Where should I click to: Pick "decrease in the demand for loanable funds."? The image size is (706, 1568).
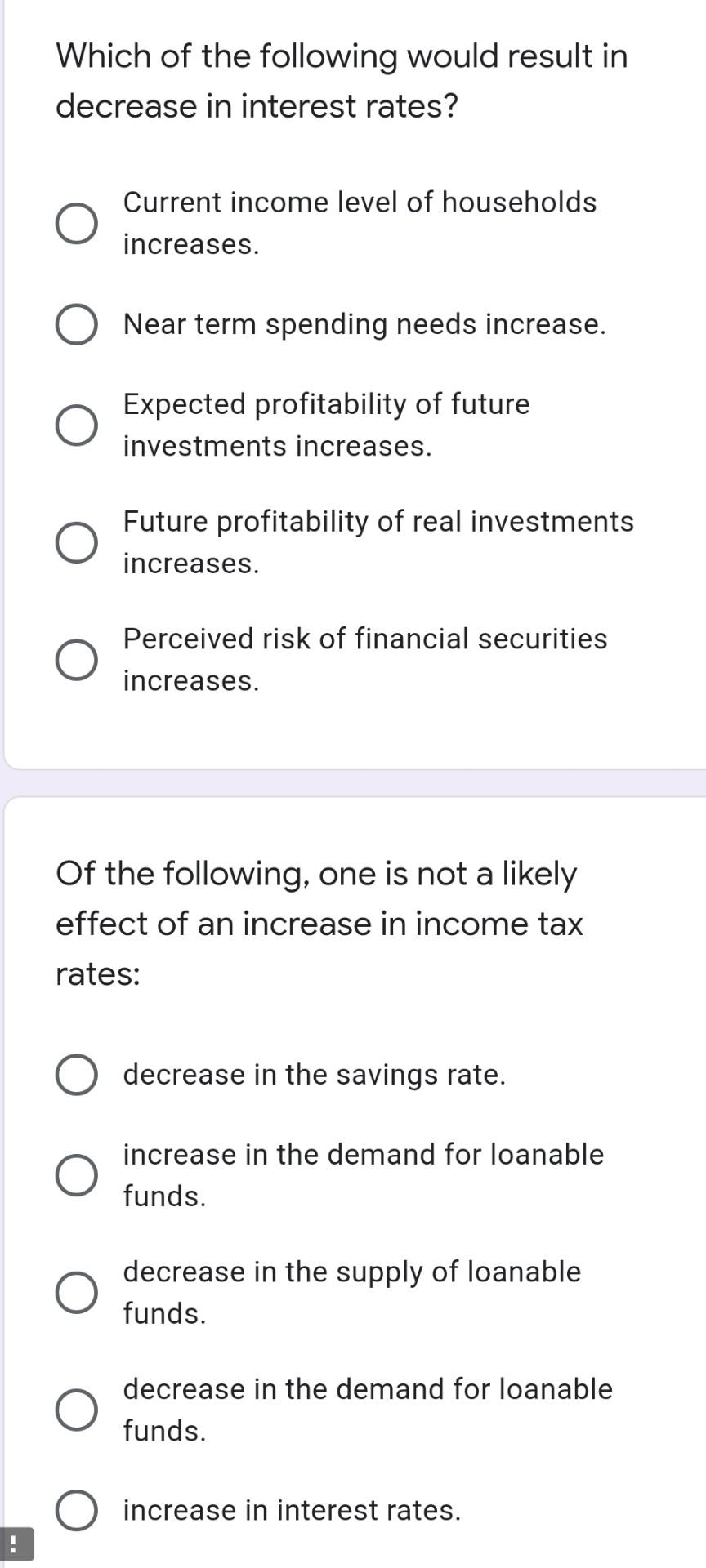click(76, 1409)
